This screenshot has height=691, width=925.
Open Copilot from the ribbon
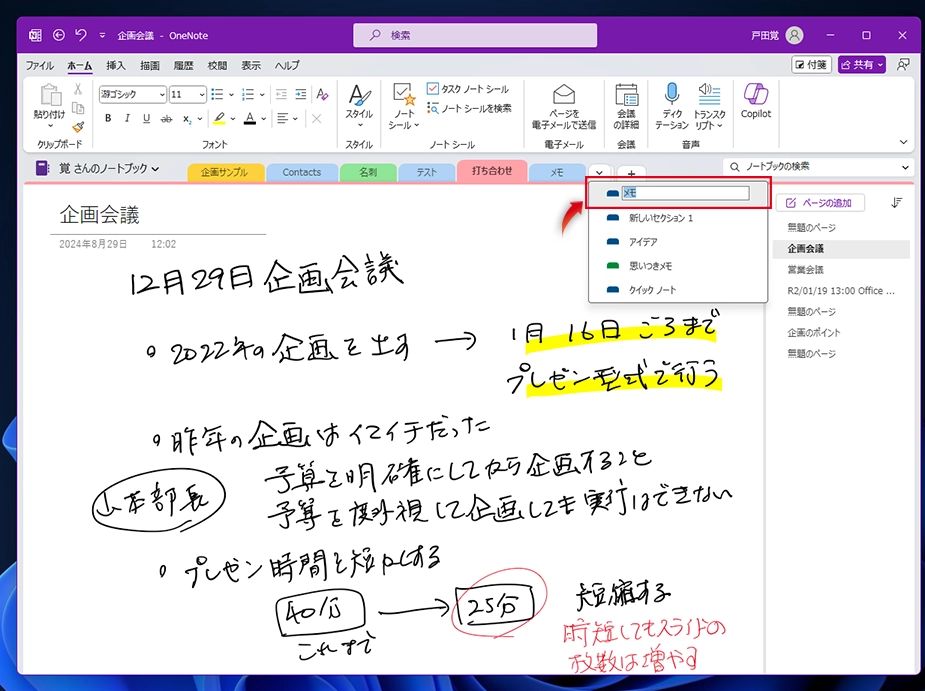click(x=756, y=101)
